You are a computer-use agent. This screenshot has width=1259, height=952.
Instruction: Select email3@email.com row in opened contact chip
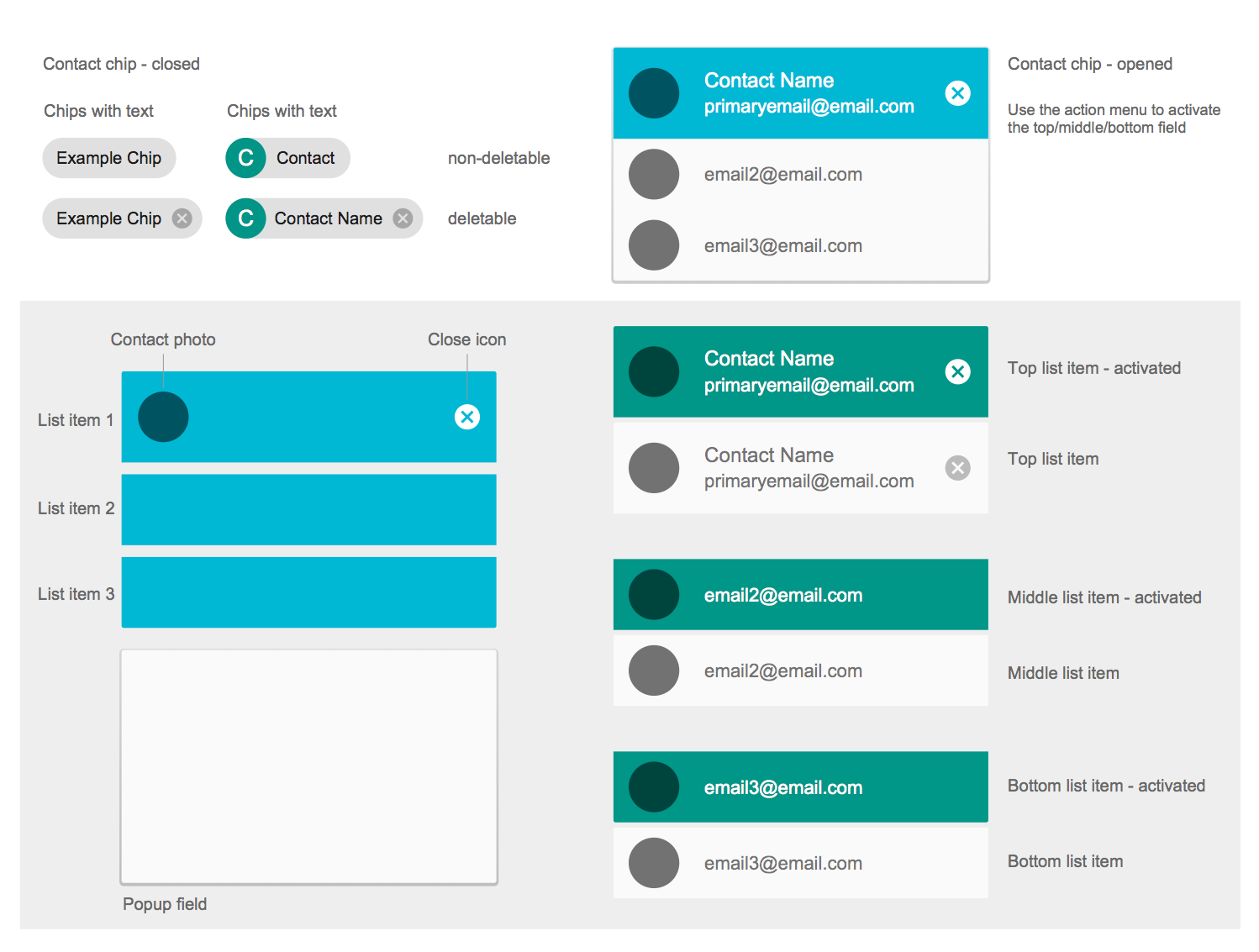(801, 245)
